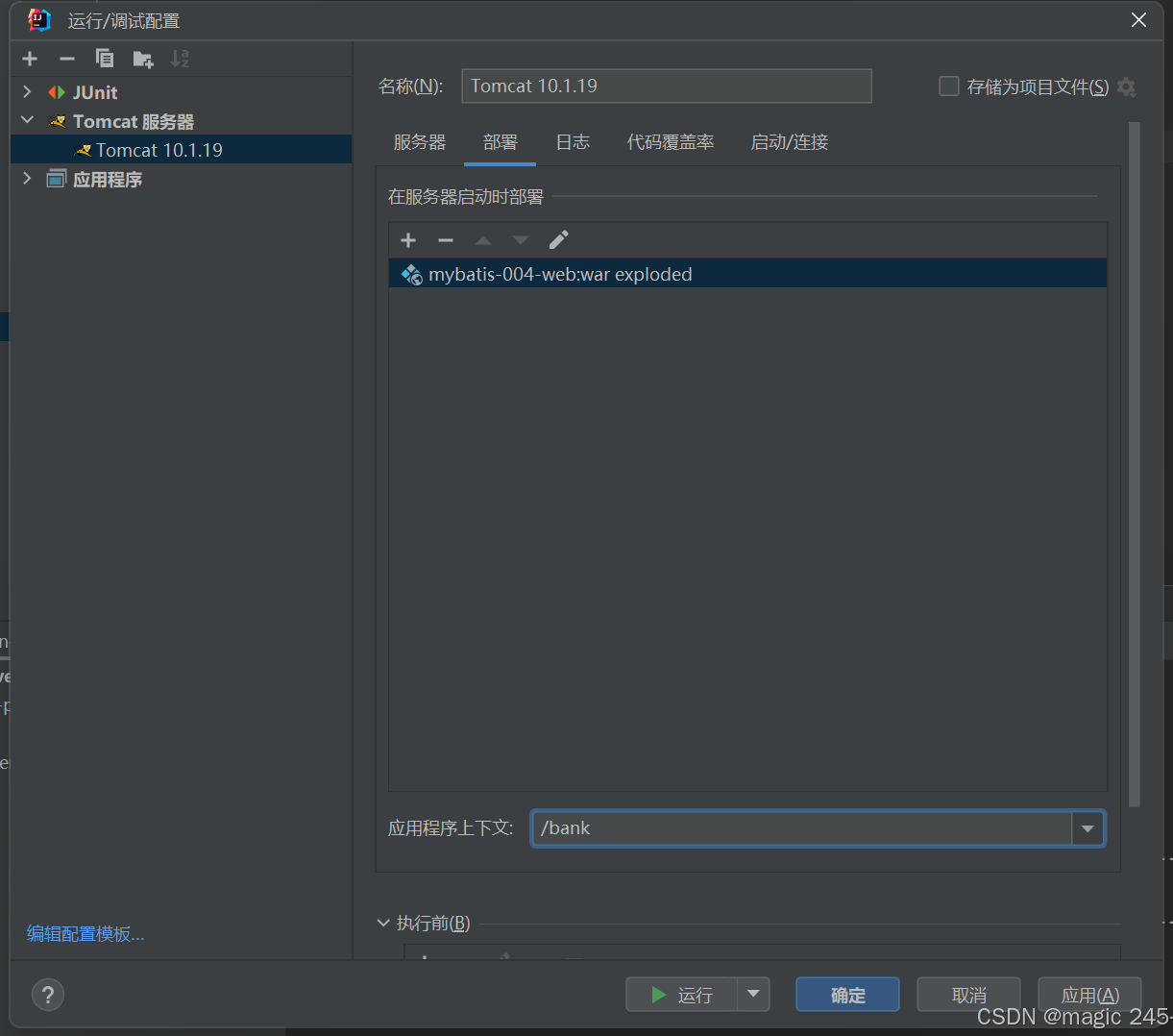
Task: Click the Tomcat icon beside Tomcat 服务器
Action: [x=58, y=121]
